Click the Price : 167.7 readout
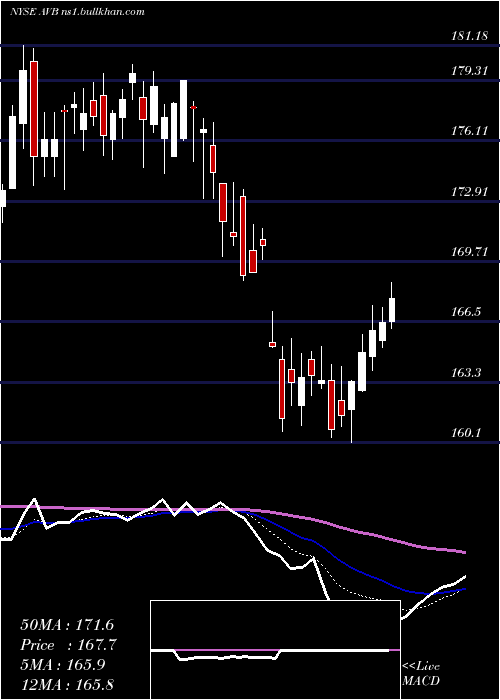 click(69, 645)
